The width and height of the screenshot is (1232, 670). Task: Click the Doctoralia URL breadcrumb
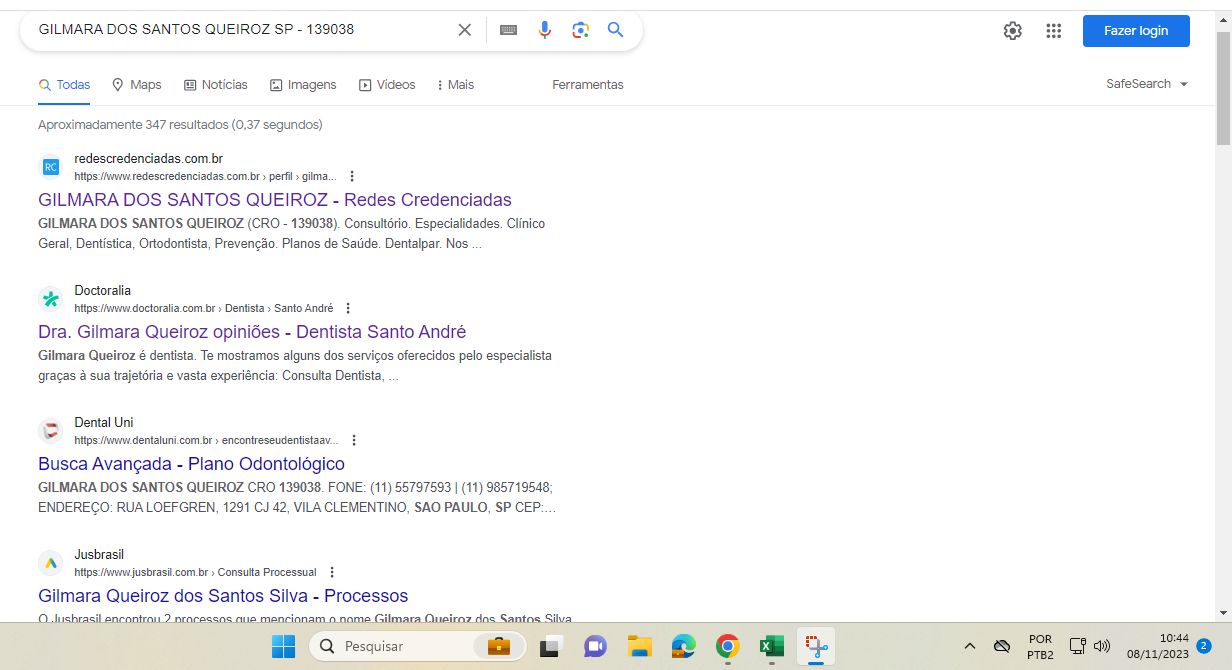(x=203, y=308)
